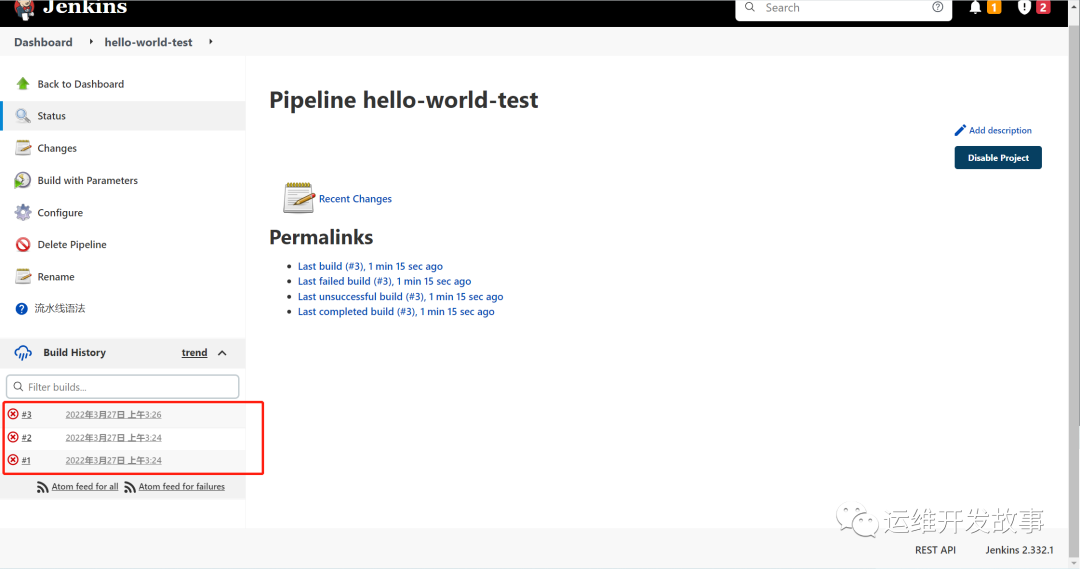The height and width of the screenshot is (569, 1080).
Task: Open Last unsuccessful build (#3) permalink
Action: tap(401, 296)
